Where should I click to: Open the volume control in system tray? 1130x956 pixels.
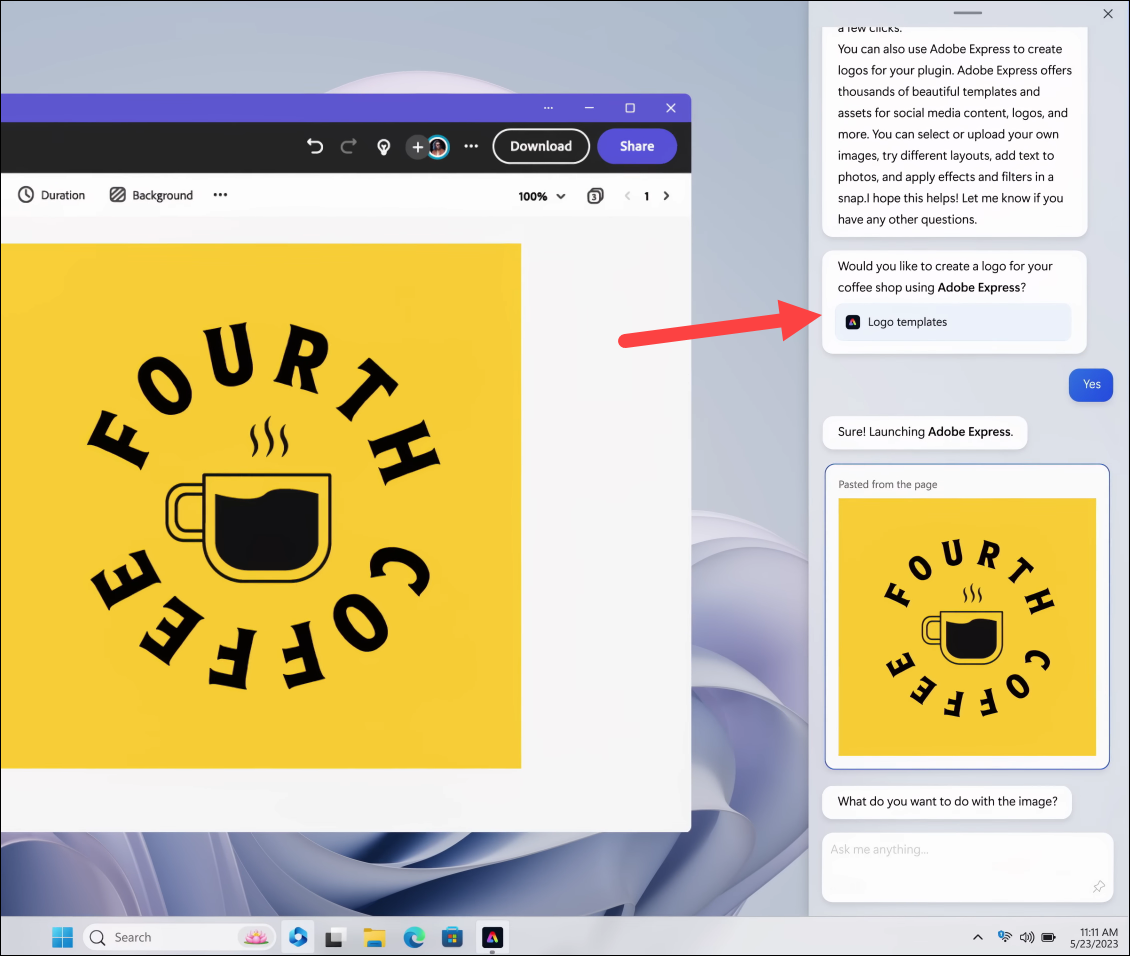point(1027,937)
